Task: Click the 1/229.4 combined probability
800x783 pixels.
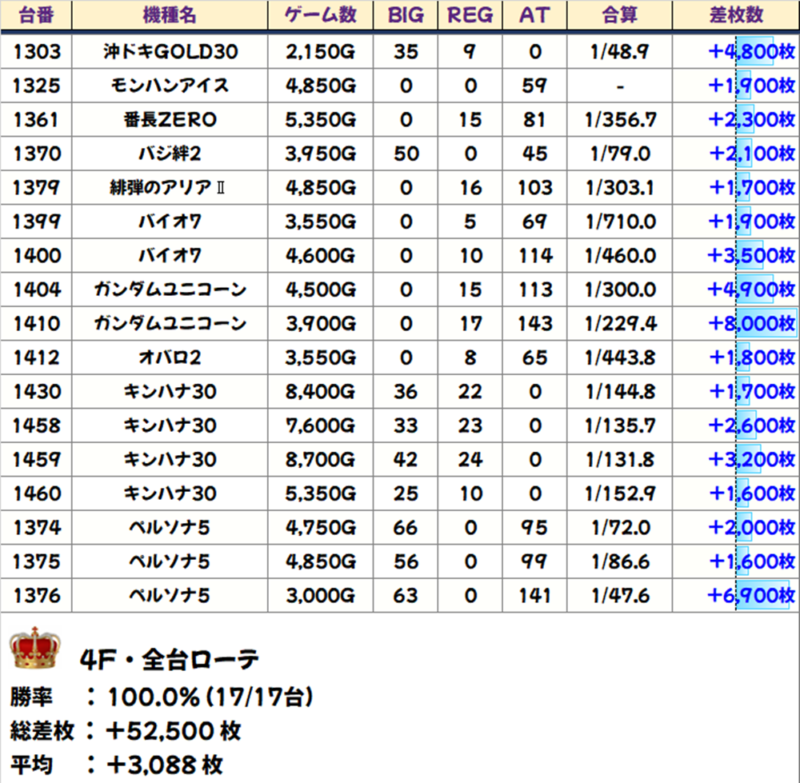Action: (620, 323)
